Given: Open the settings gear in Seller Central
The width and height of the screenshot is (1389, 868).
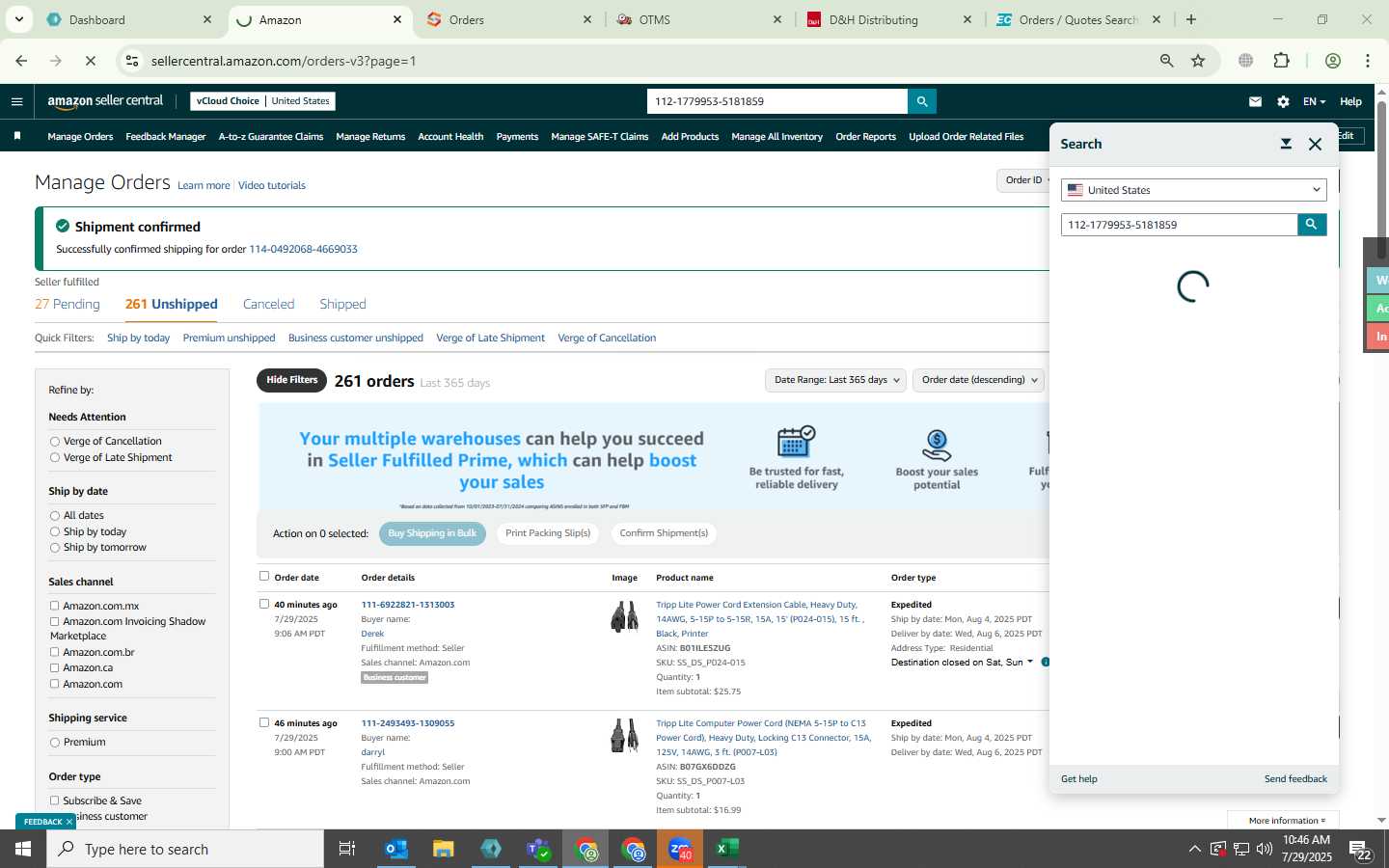Looking at the screenshot, I should (x=1283, y=101).
